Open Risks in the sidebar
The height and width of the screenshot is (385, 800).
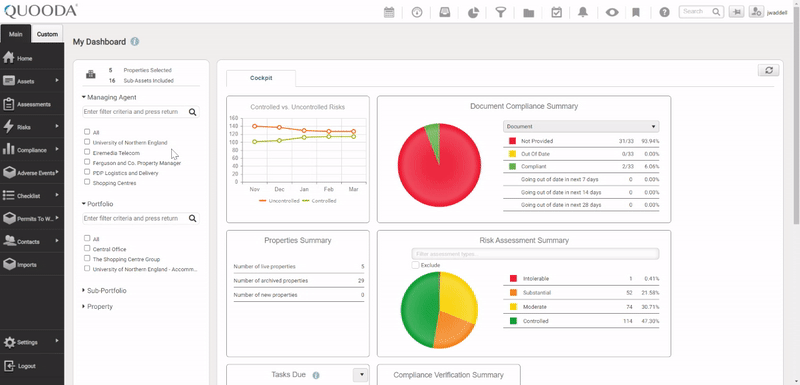coord(32,127)
